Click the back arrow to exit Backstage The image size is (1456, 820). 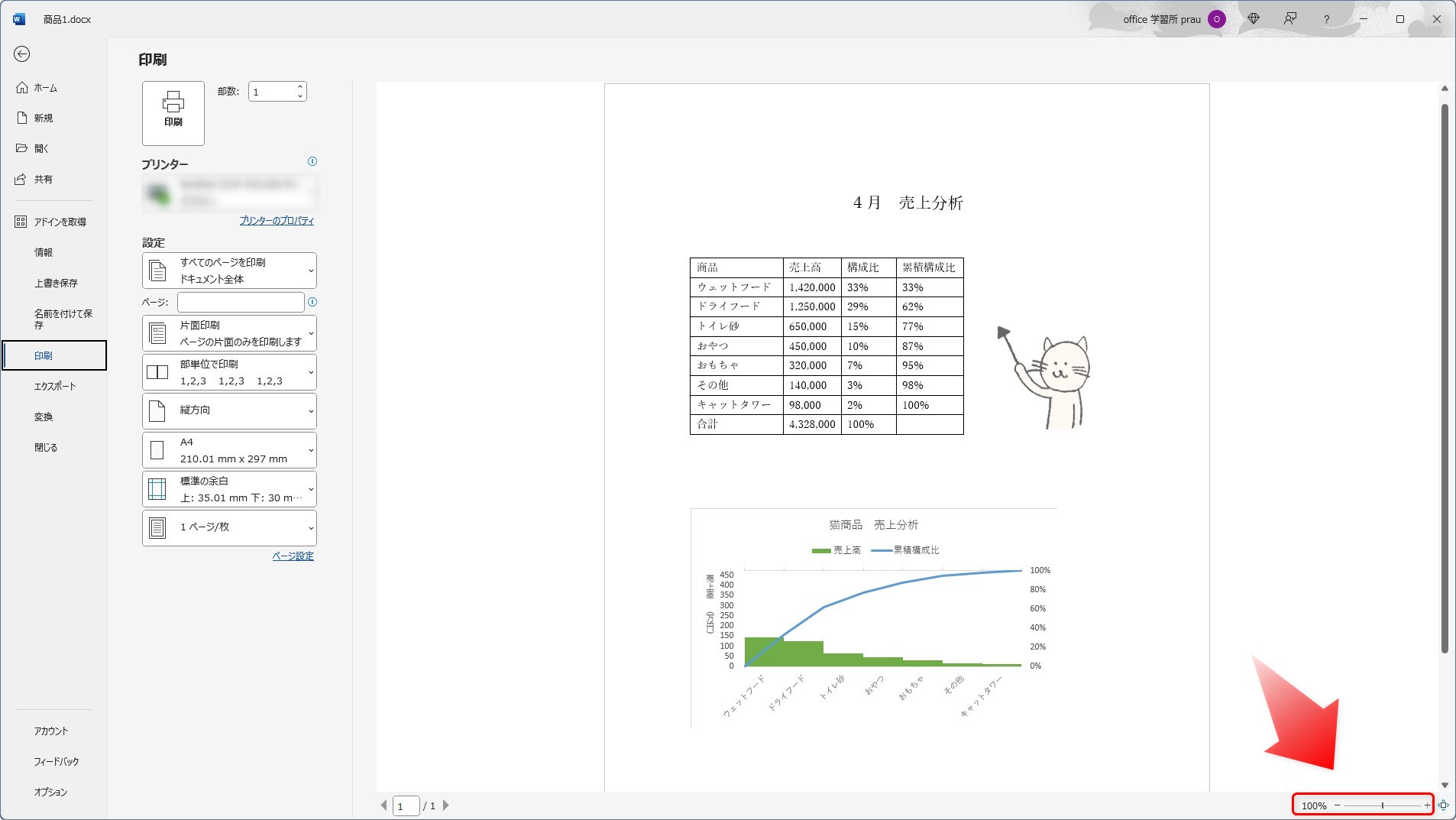pyautogui.click(x=22, y=53)
